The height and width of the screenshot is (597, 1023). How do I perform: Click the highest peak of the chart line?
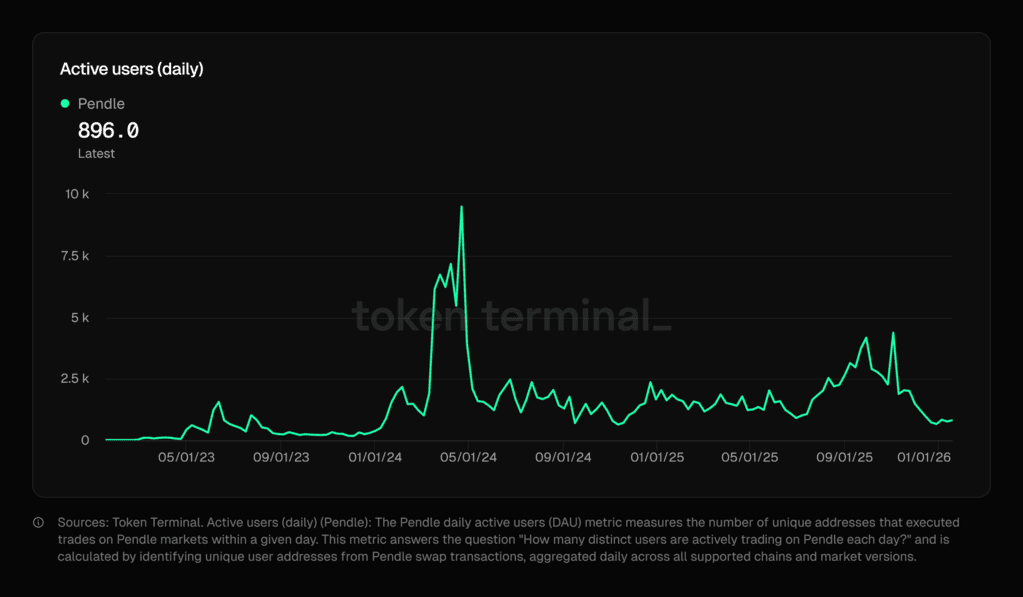pyautogui.click(x=461, y=207)
